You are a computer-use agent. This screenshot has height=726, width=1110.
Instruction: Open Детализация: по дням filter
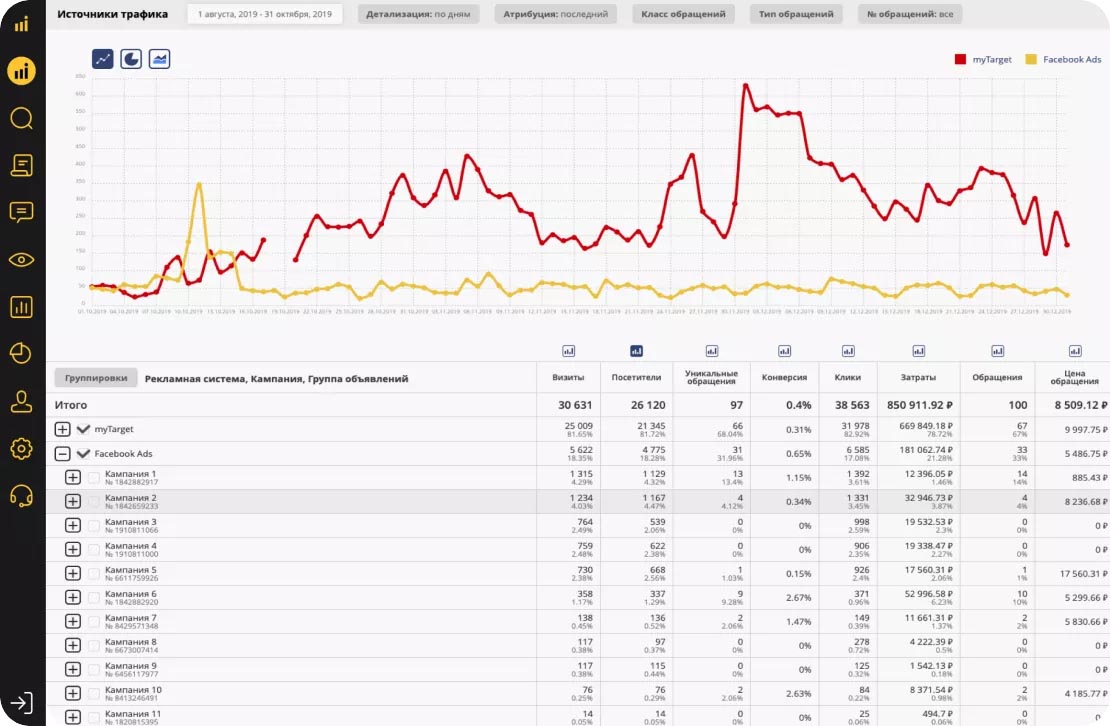pyautogui.click(x=418, y=14)
